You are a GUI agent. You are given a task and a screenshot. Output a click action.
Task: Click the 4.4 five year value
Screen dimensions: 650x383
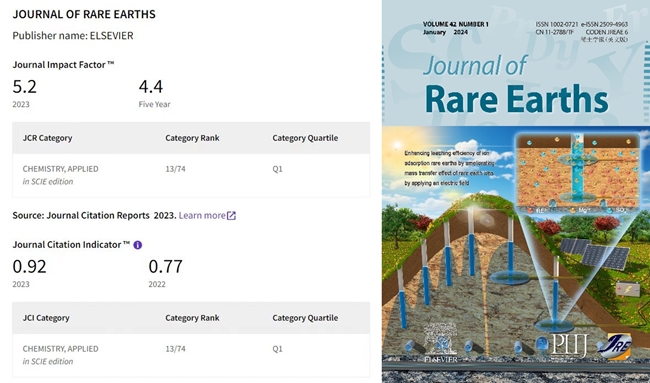[150, 87]
